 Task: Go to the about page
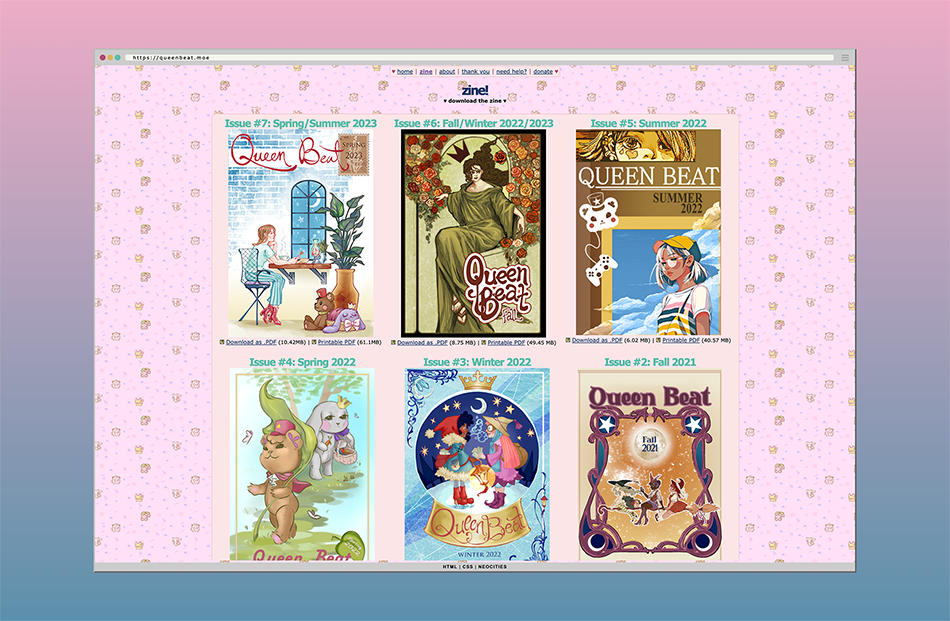(447, 72)
